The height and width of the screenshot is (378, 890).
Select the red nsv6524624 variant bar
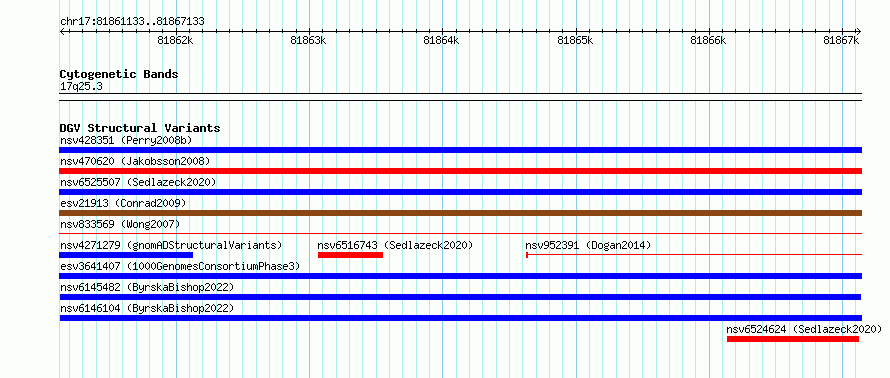coord(793,339)
